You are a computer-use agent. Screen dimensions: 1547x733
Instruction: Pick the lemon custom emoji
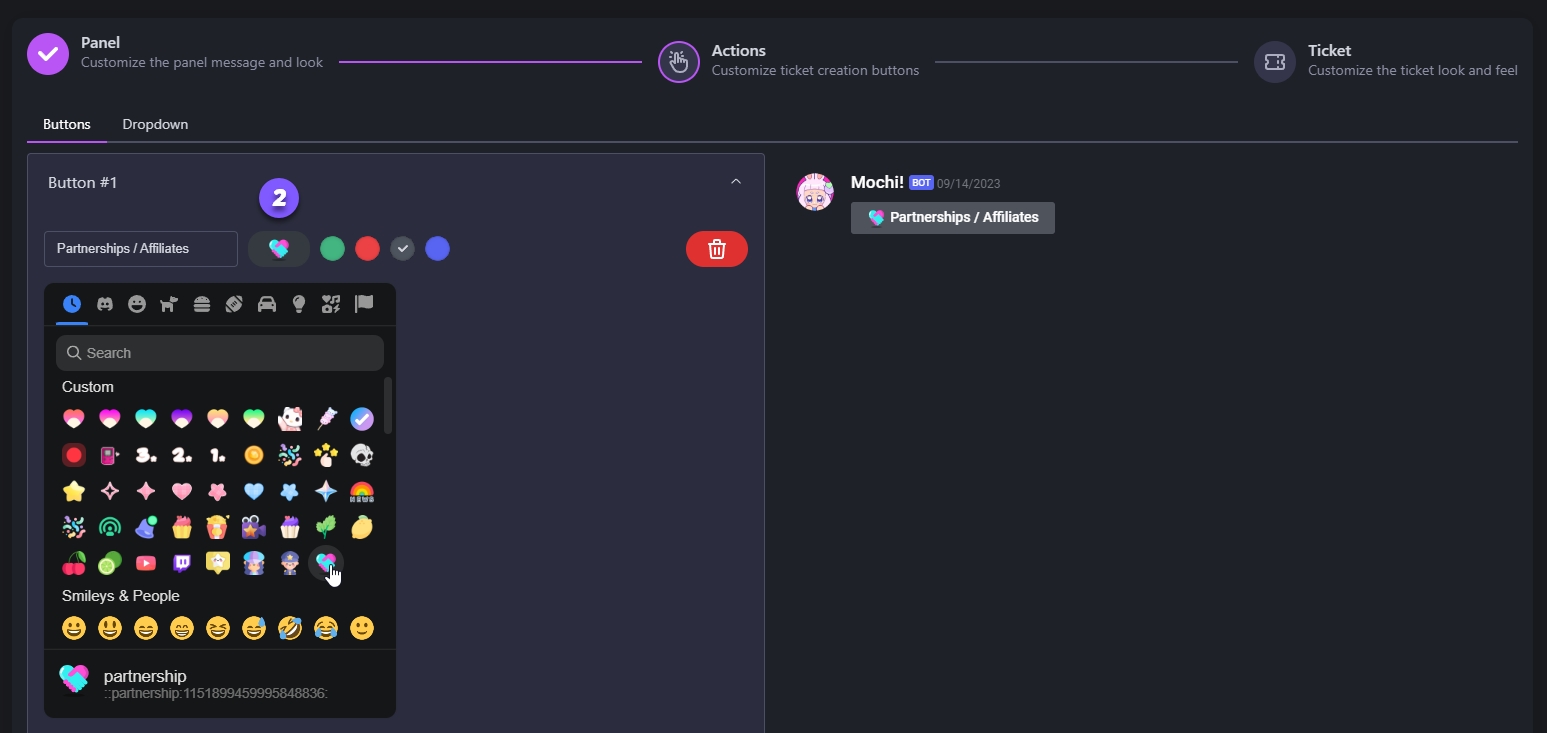(x=362, y=527)
